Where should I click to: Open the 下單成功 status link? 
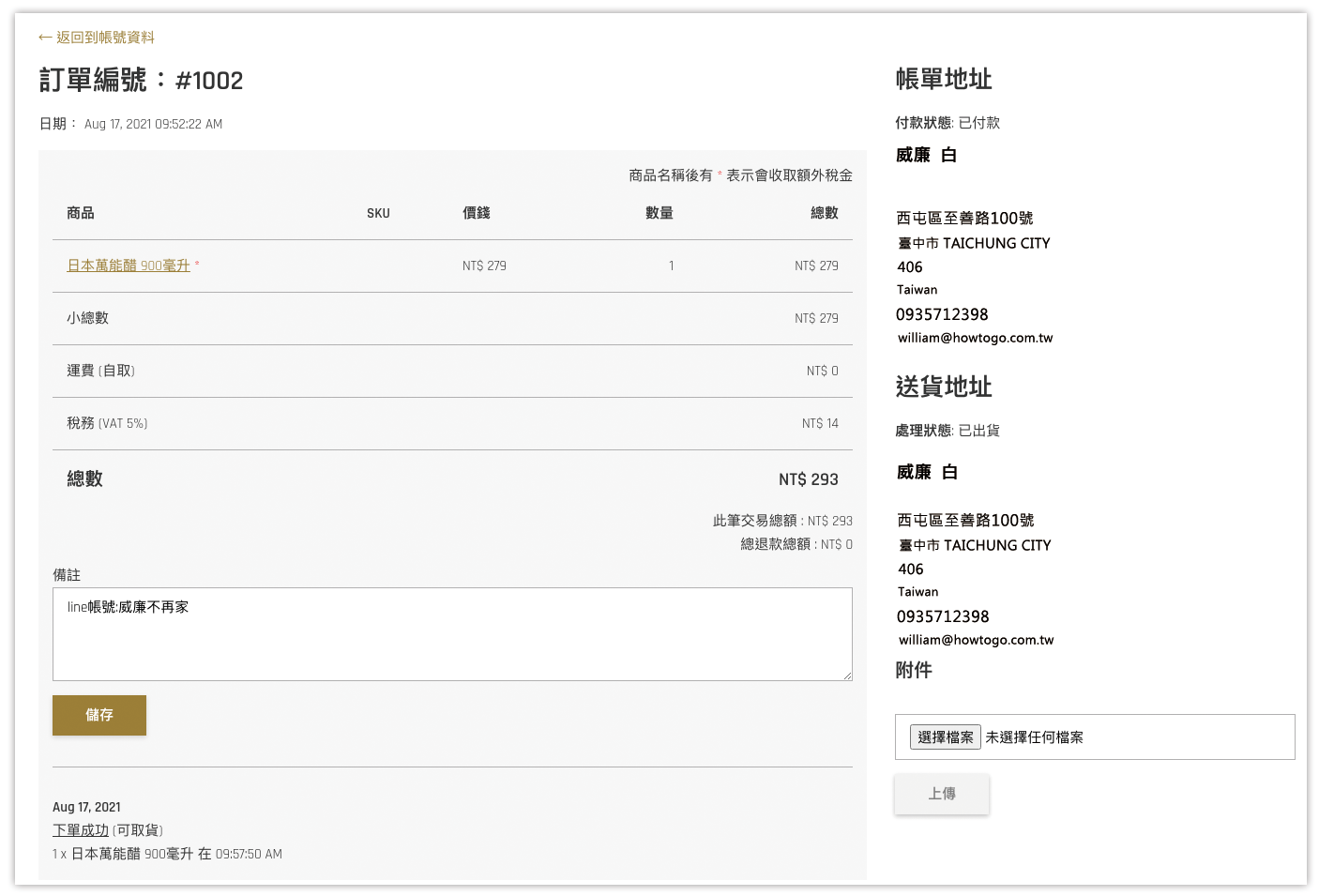(x=81, y=830)
